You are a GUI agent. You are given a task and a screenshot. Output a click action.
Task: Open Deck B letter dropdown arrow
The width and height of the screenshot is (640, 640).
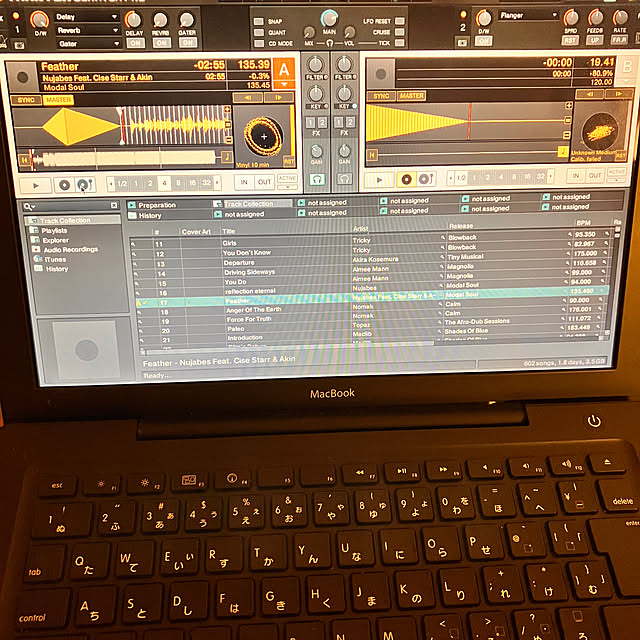(x=628, y=81)
